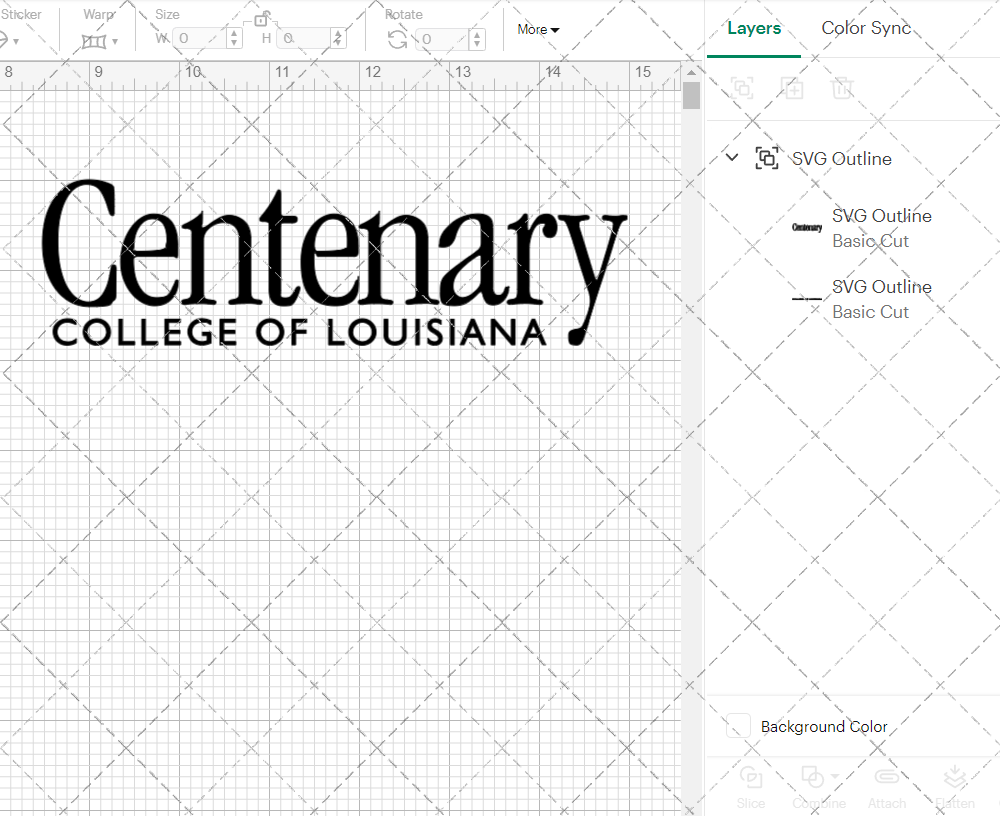Click the delete layer trash icon
Image resolution: width=1000 pixels, height=816 pixels.
pos(843,88)
